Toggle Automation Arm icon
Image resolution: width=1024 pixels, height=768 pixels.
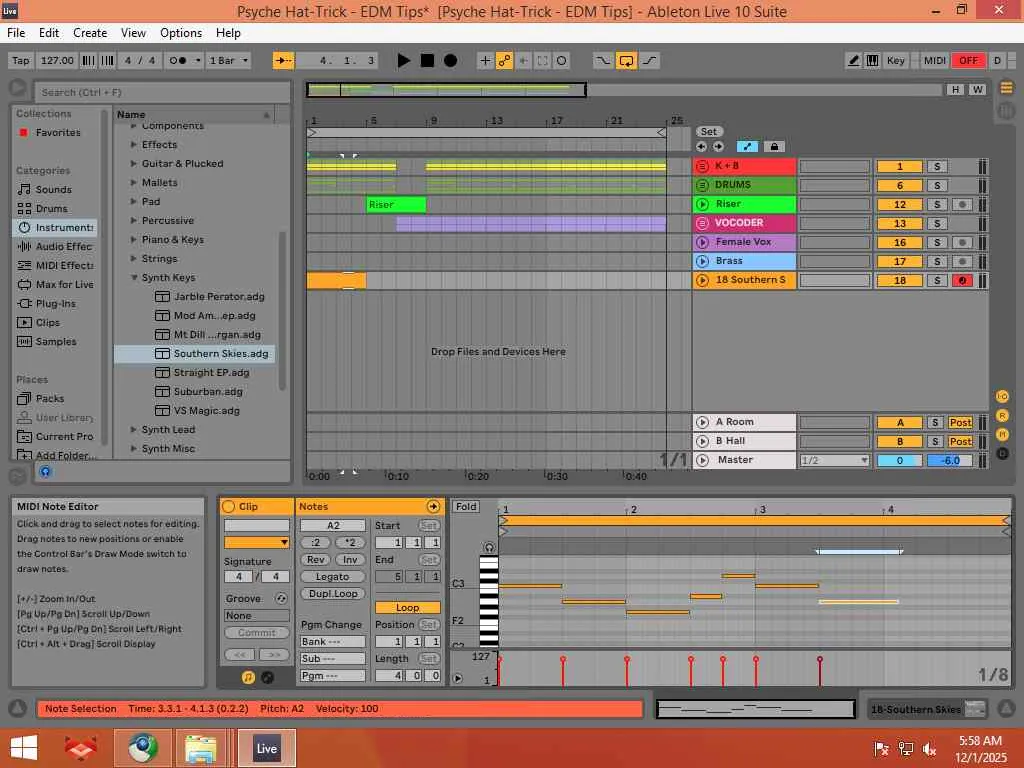[504, 61]
